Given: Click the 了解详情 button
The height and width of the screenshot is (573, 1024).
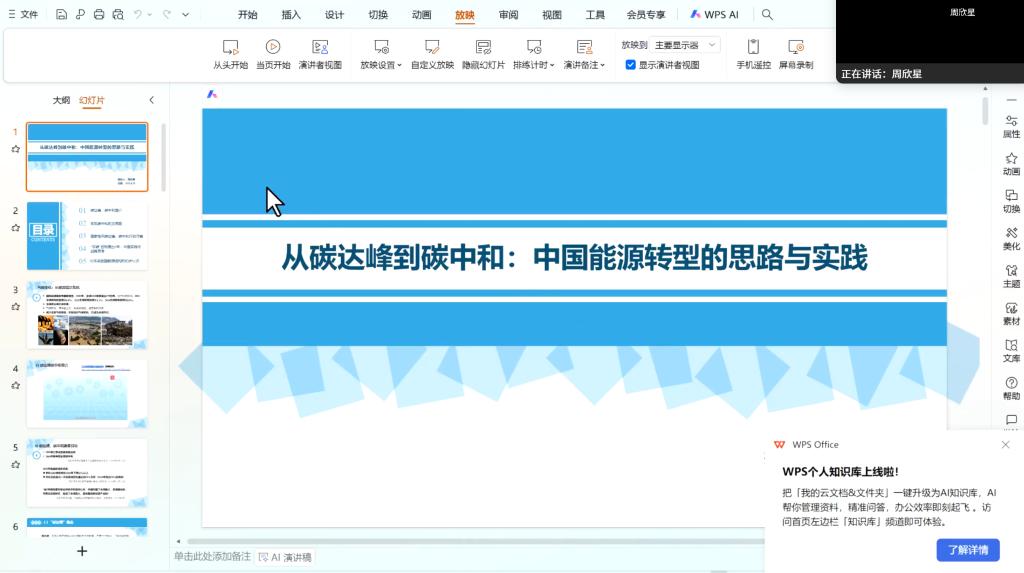Looking at the screenshot, I should pyautogui.click(x=967, y=549).
